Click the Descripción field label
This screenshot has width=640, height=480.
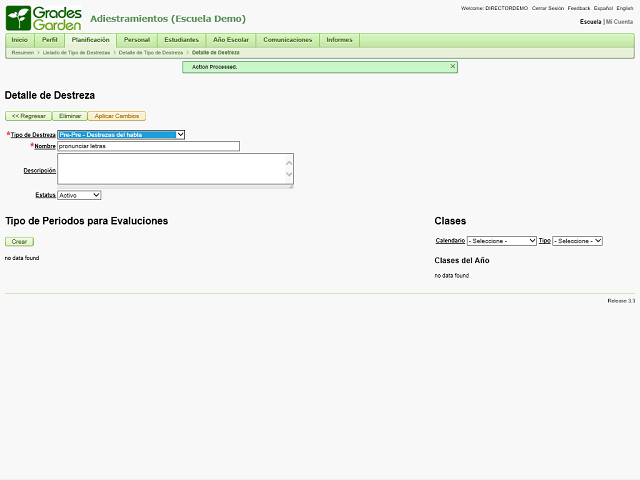(40, 171)
